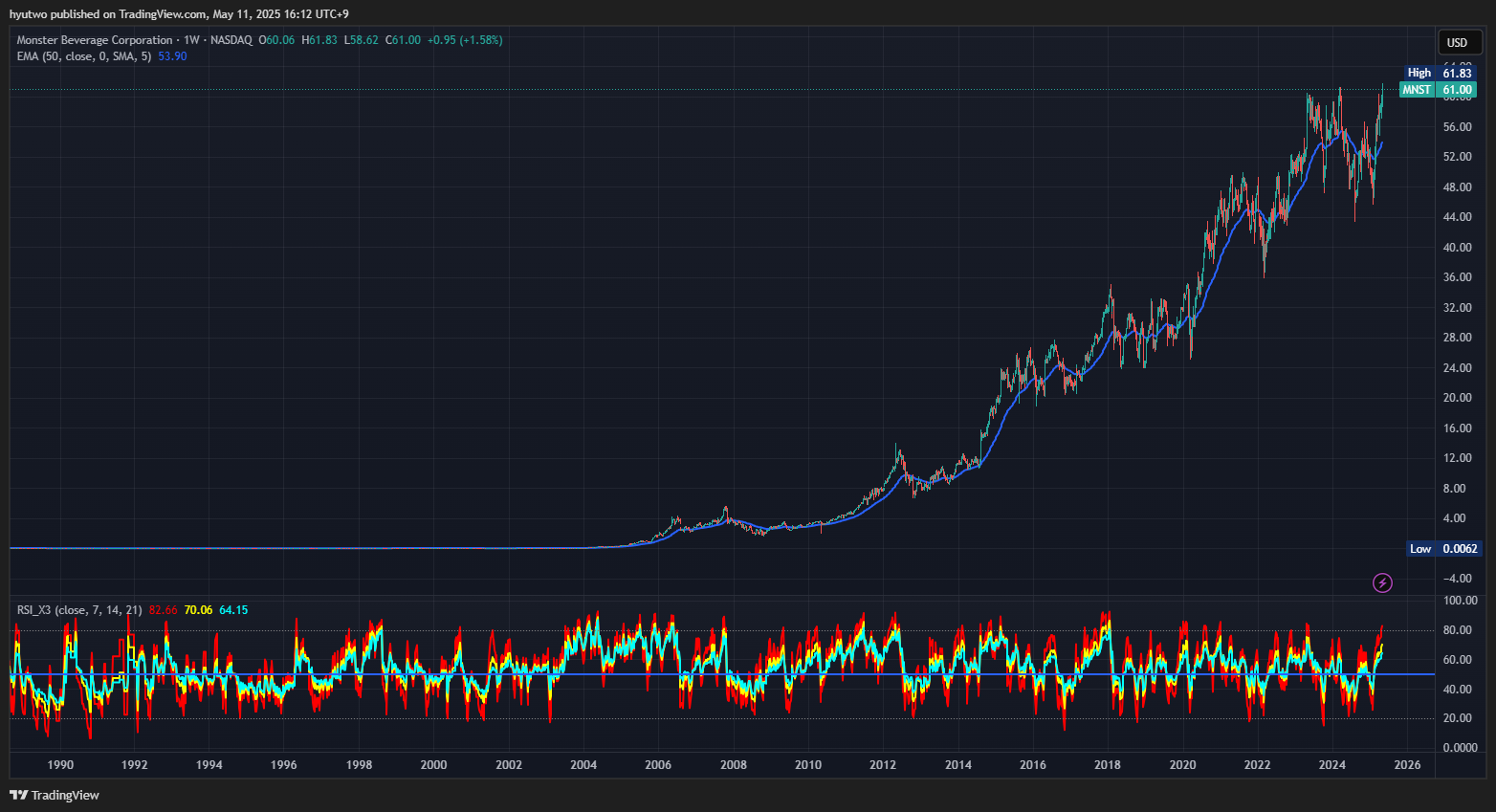
Task: Click the 36.00 price axis label
Action: coord(1457,277)
